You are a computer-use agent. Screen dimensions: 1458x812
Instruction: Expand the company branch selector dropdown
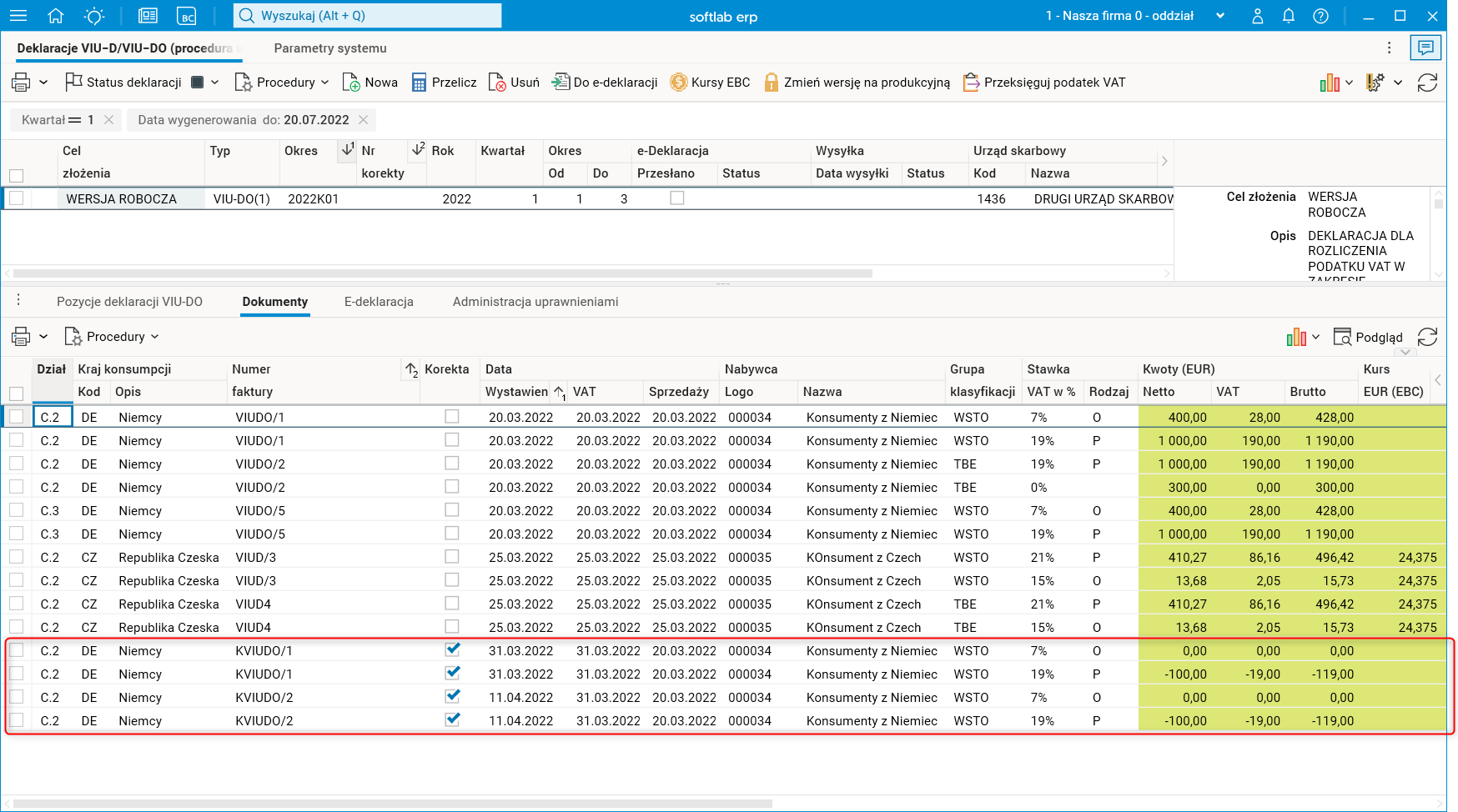click(1220, 16)
